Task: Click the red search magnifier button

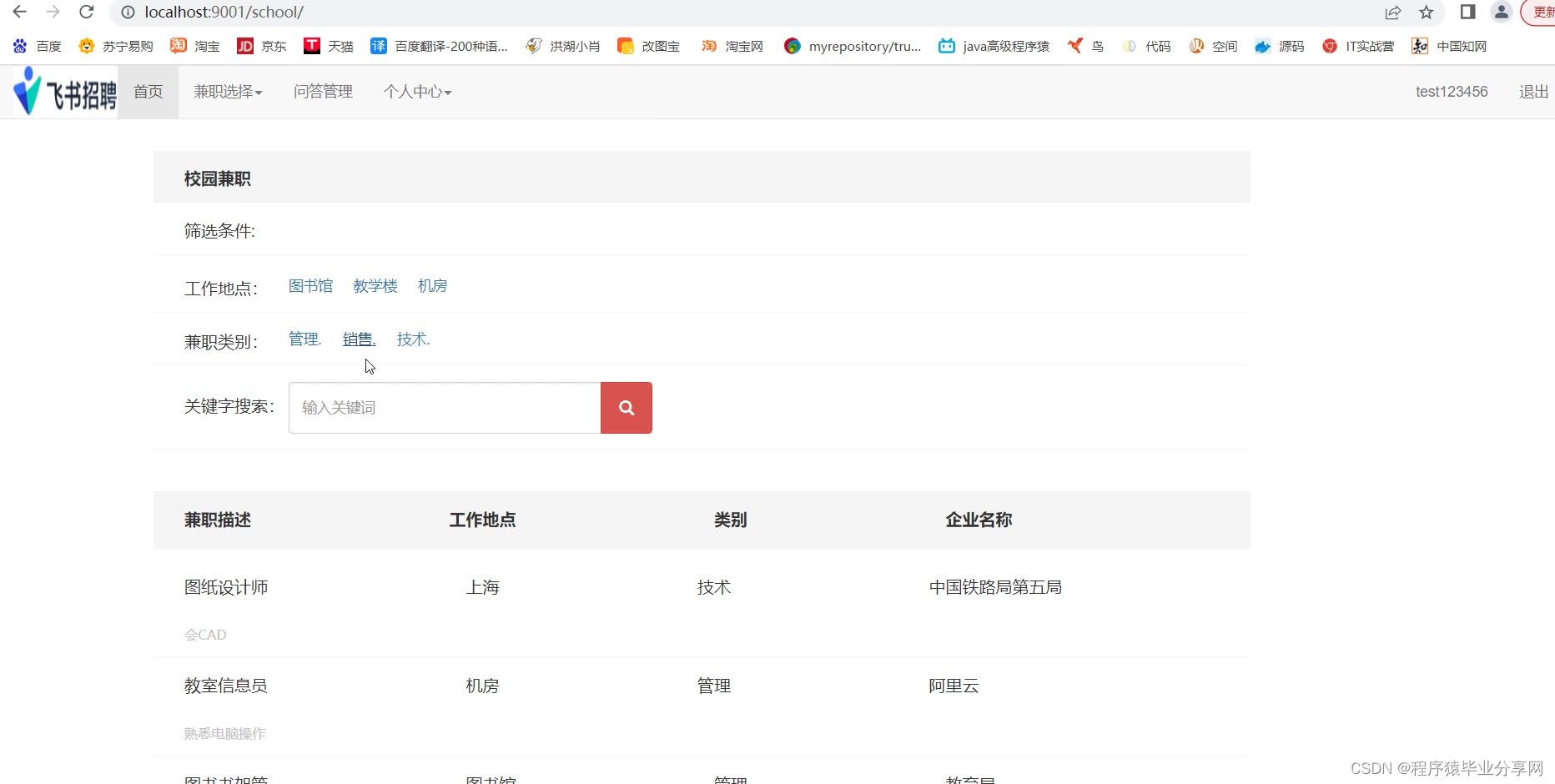Action: [627, 408]
